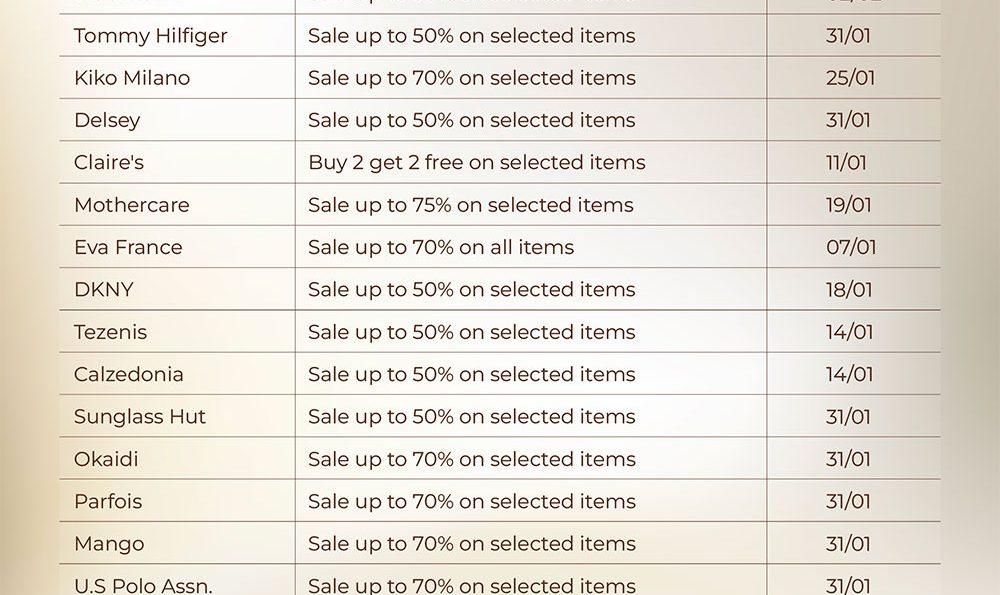This screenshot has width=1000, height=595.
Task: Click the Mango brand name
Action: (109, 544)
